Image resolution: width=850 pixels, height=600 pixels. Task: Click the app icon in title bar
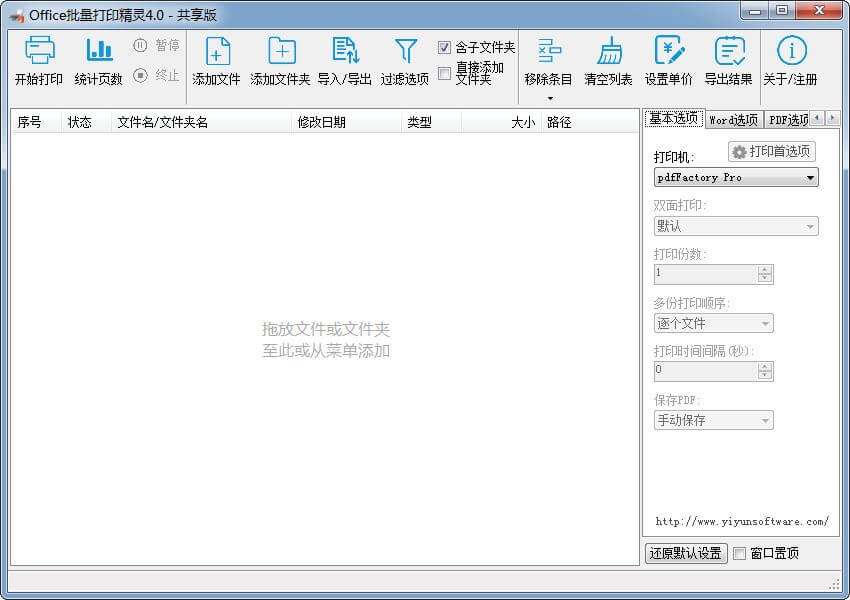(17, 16)
